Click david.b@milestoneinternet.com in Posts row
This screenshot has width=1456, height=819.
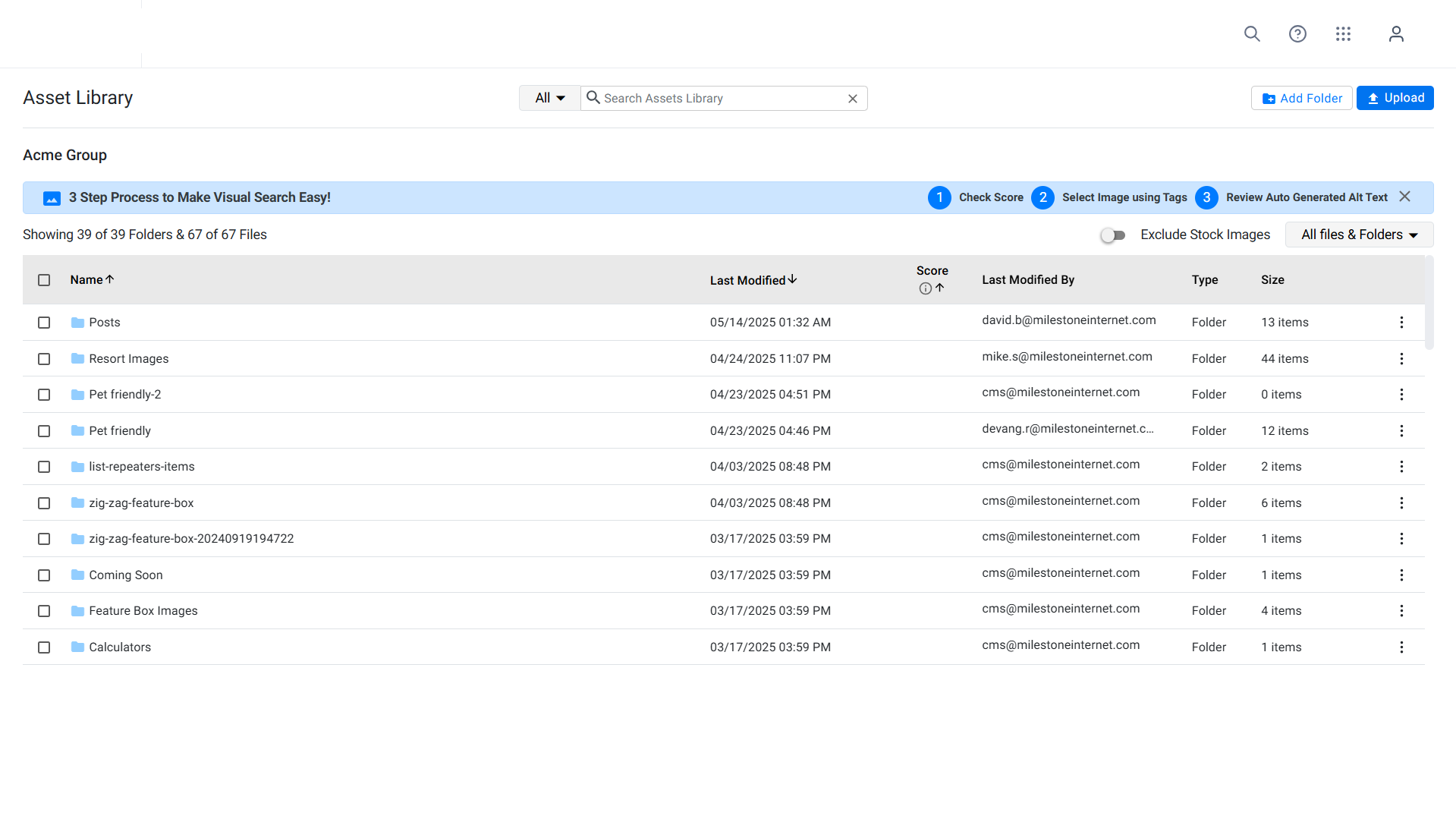click(1069, 320)
